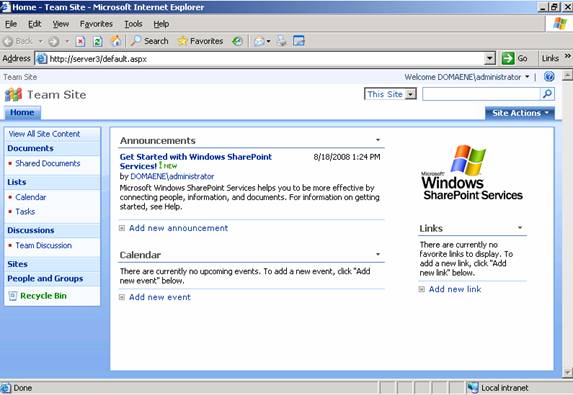The height and width of the screenshot is (395, 573).
Task: Click the Windows SharePoint Services logo
Action: [472, 172]
